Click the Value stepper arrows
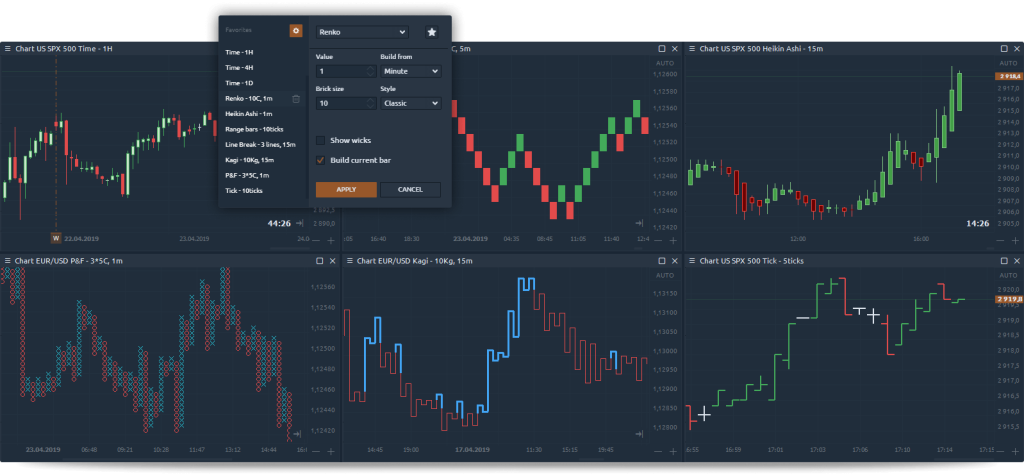1024x475 pixels. coord(371,71)
